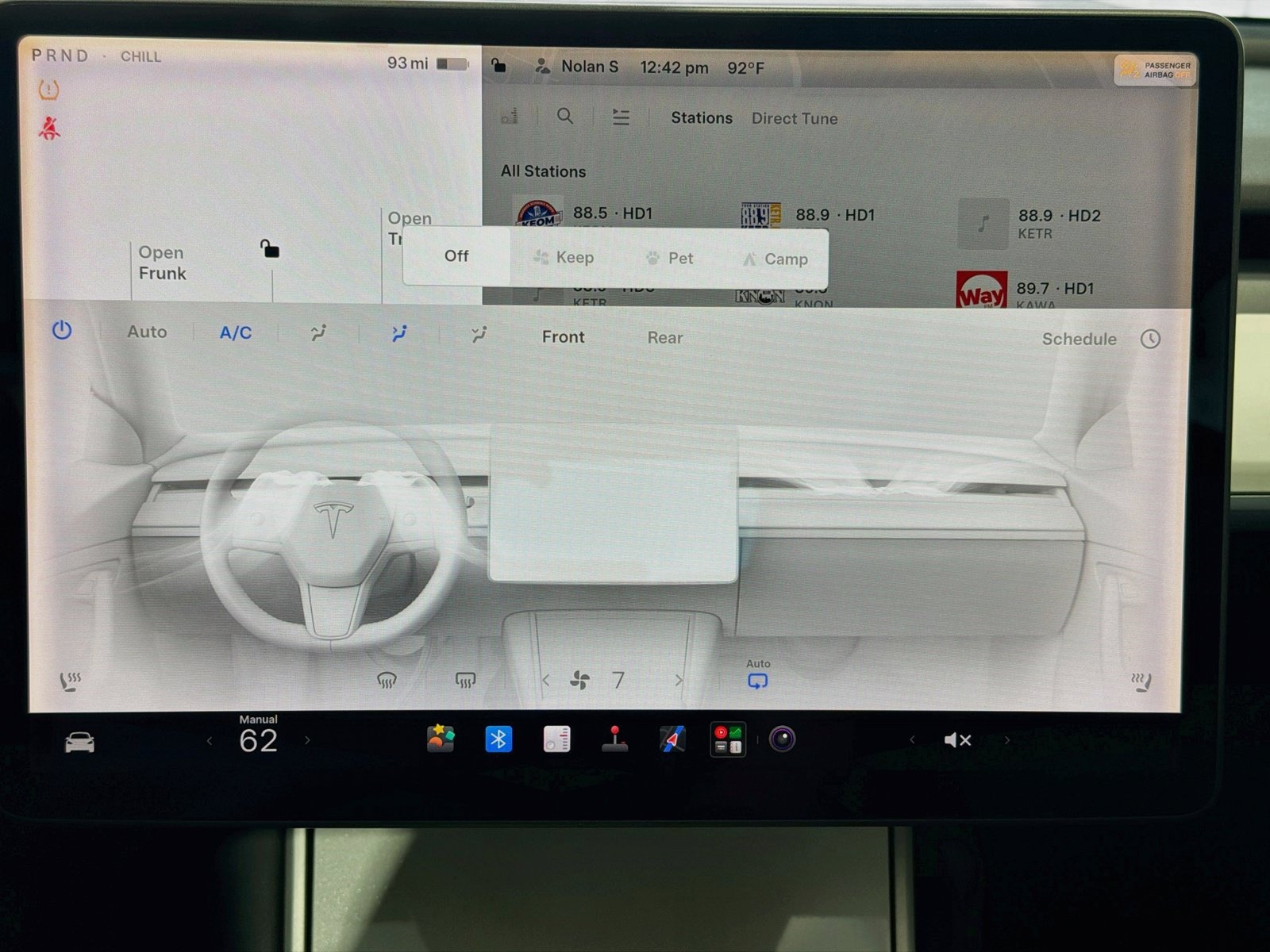Open the Nolan S driver profile
The width and height of the screenshot is (1270, 952).
577,67
